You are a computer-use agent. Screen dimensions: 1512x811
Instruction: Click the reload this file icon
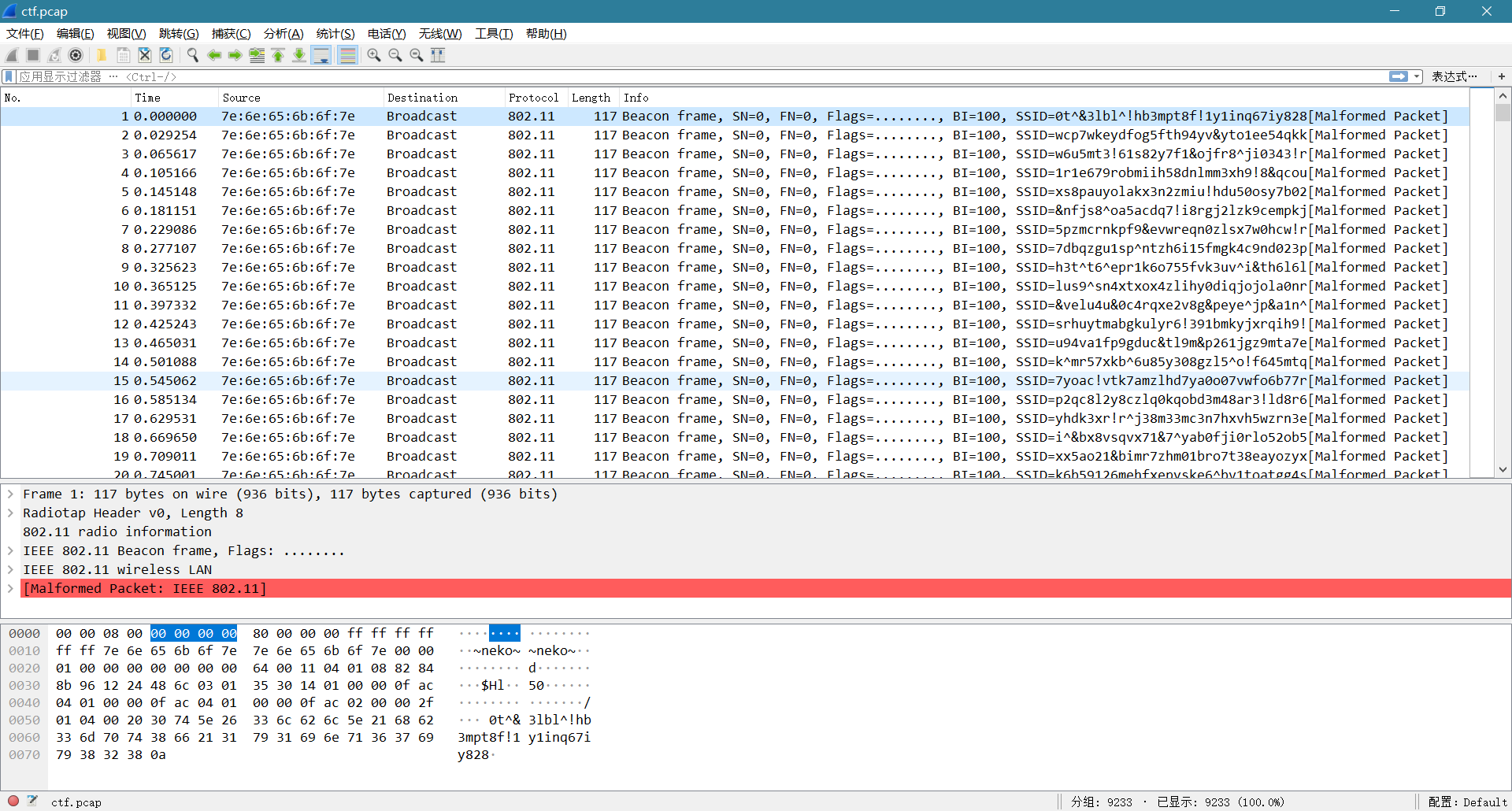[165, 55]
